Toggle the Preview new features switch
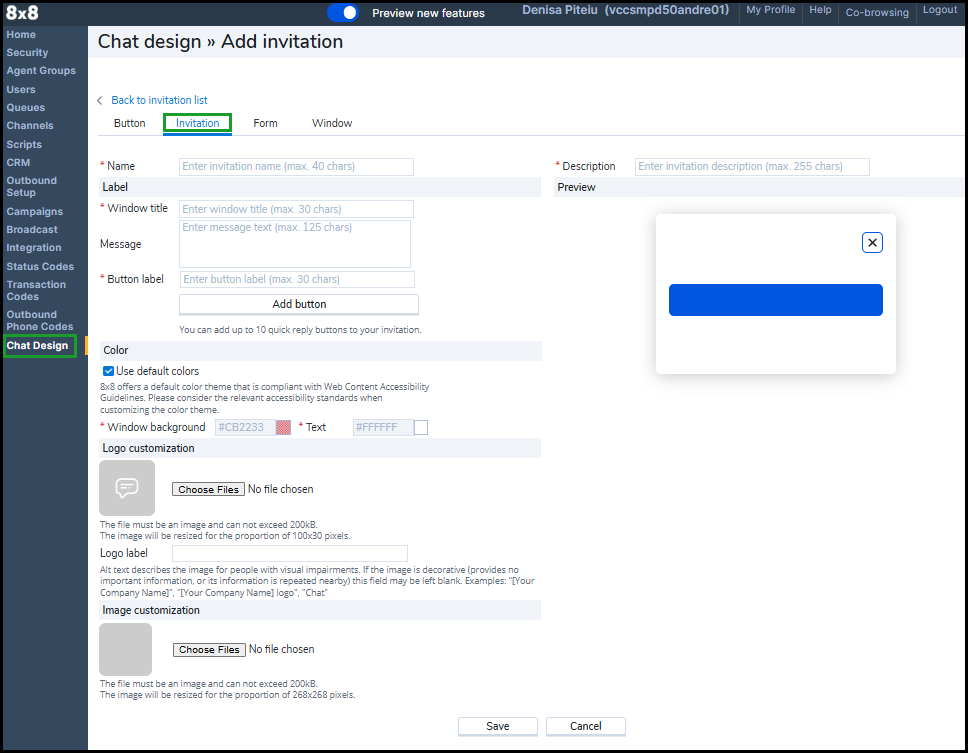This screenshot has height=753, width=968. [343, 13]
